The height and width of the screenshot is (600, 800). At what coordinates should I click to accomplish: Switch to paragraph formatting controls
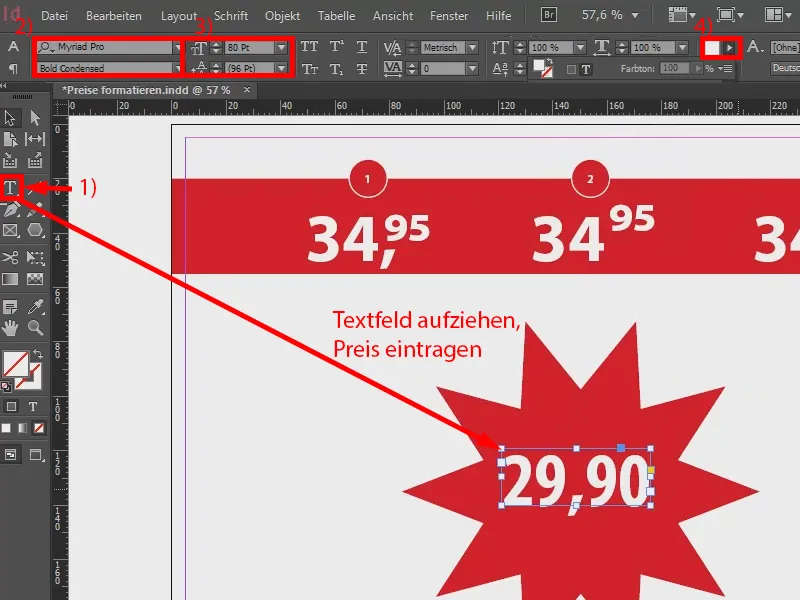point(13,68)
